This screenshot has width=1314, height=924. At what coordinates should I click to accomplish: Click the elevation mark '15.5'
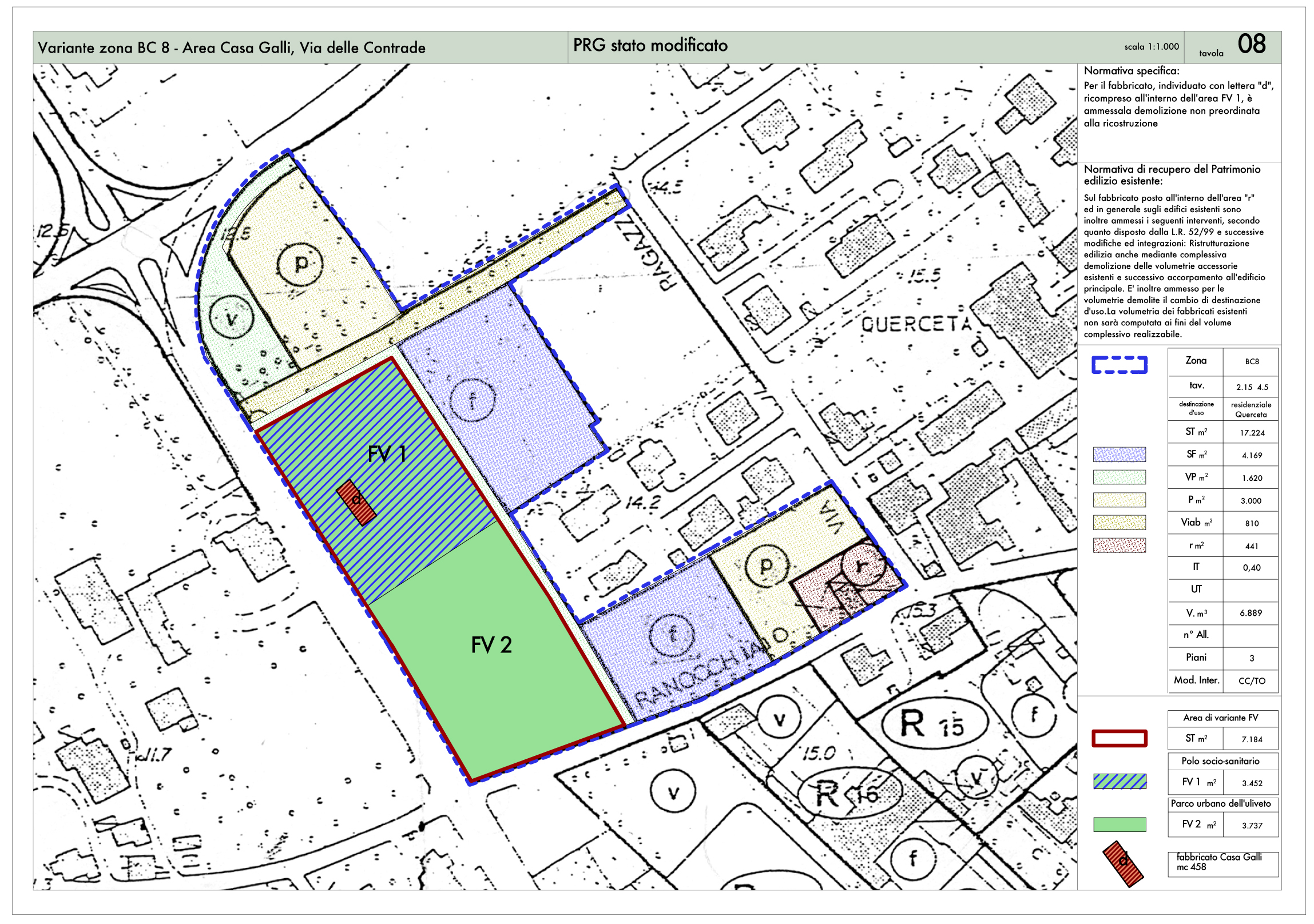click(923, 275)
